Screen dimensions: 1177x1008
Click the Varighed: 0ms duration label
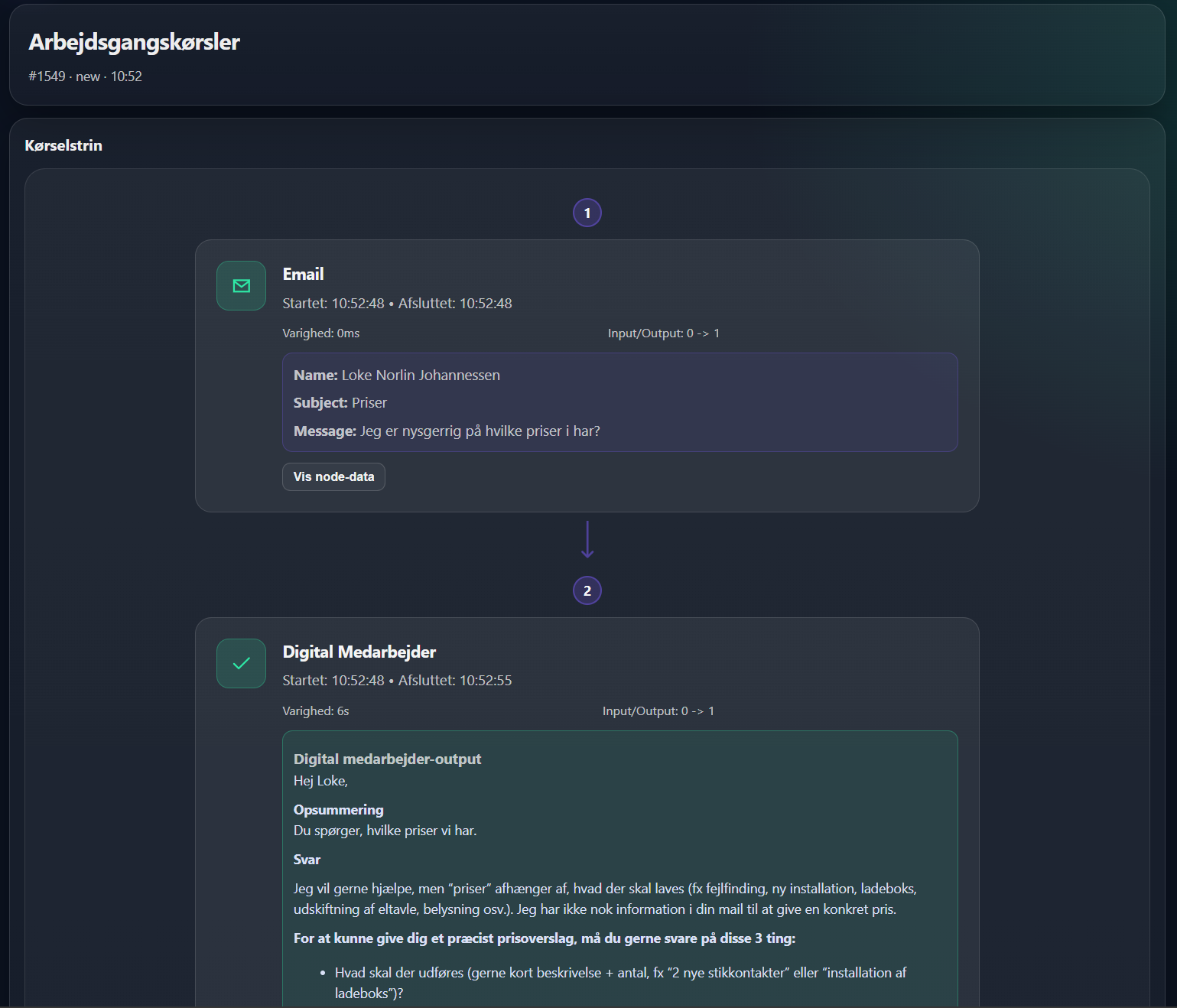click(320, 333)
